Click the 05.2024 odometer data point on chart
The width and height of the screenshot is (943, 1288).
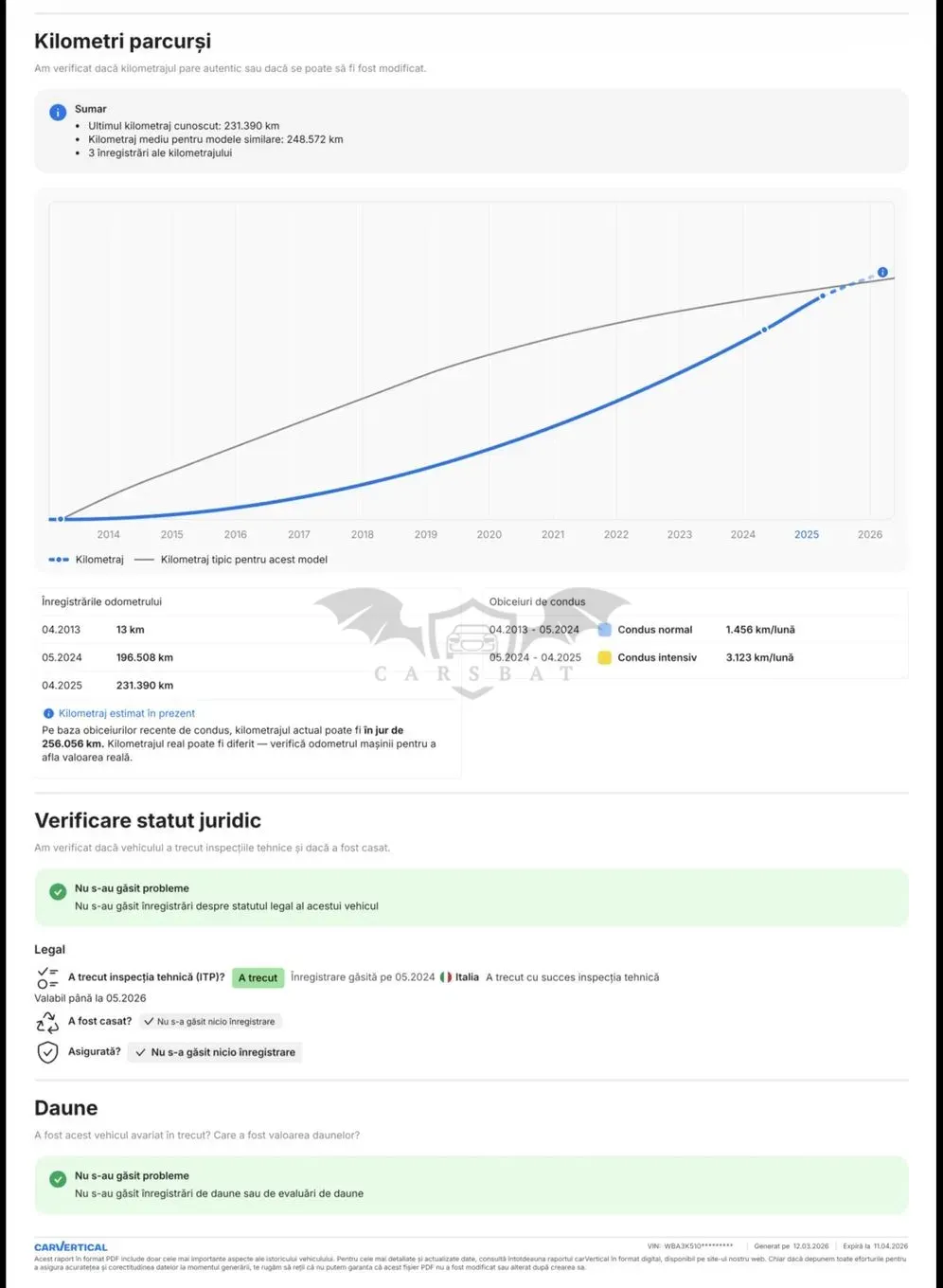(x=764, y=330)
